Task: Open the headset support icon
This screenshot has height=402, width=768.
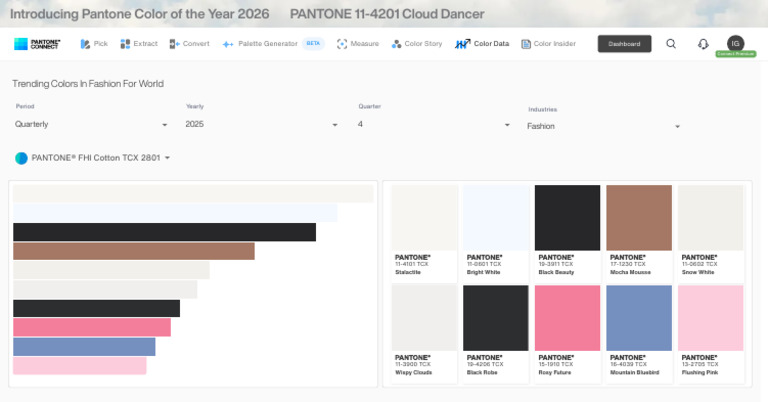Action: [703, 44]
